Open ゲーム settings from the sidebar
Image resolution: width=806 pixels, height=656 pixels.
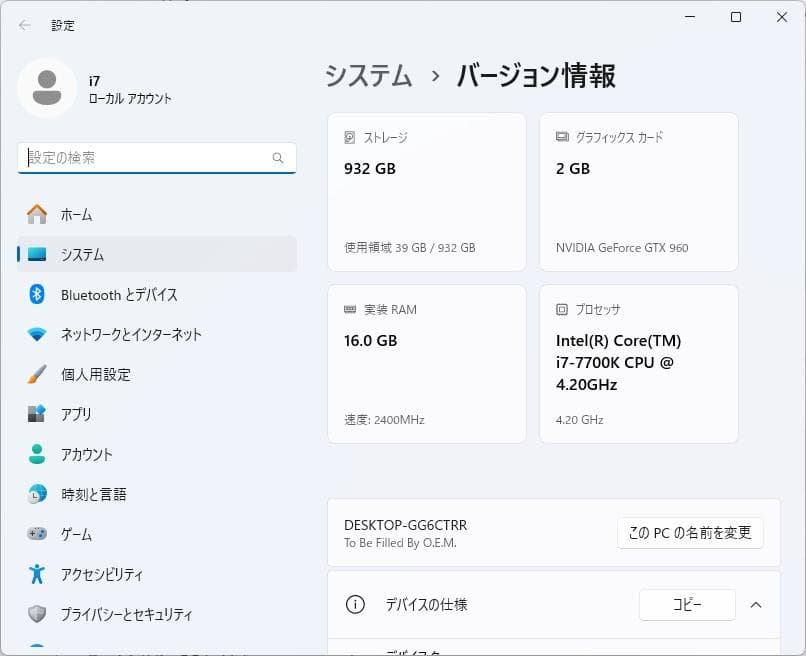point(36,534)
